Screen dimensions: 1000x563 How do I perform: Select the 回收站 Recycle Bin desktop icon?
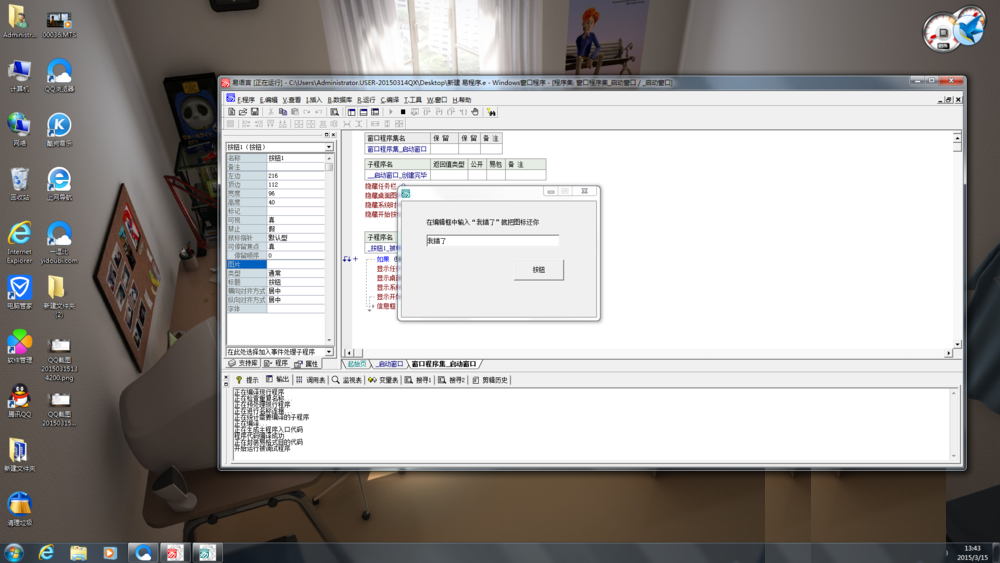click(20, 184)
